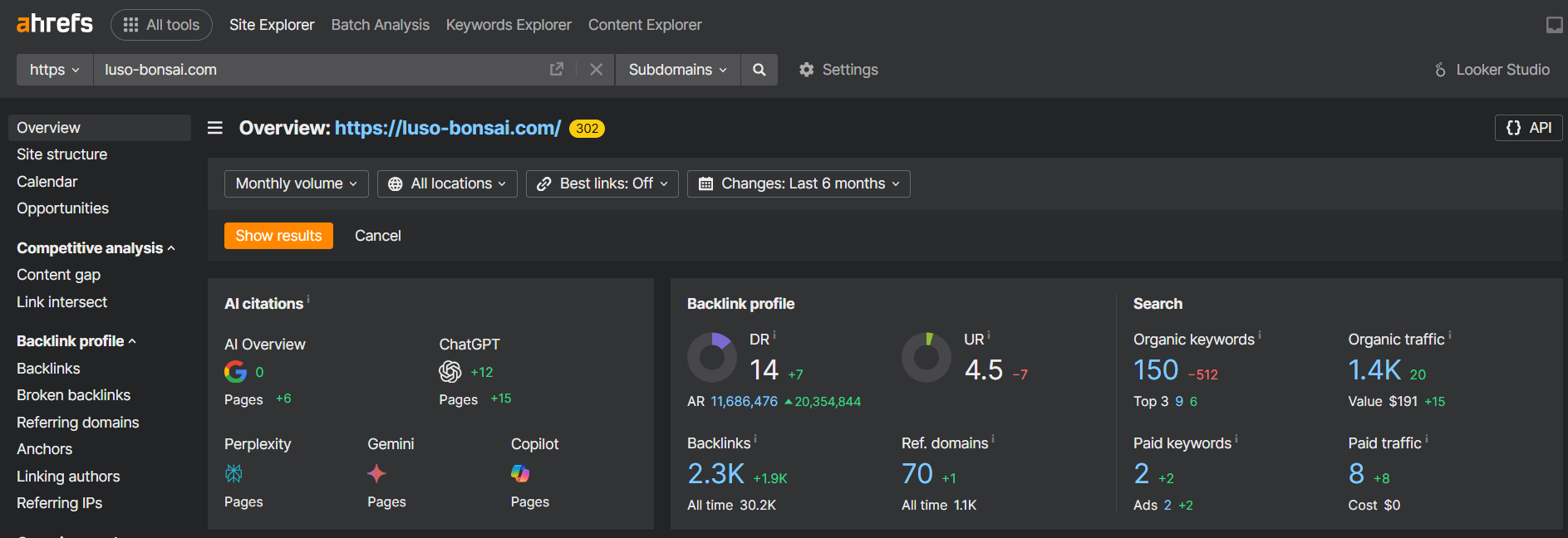Toggle the hamburger sidebar menu icon

[x=215, y=128]
